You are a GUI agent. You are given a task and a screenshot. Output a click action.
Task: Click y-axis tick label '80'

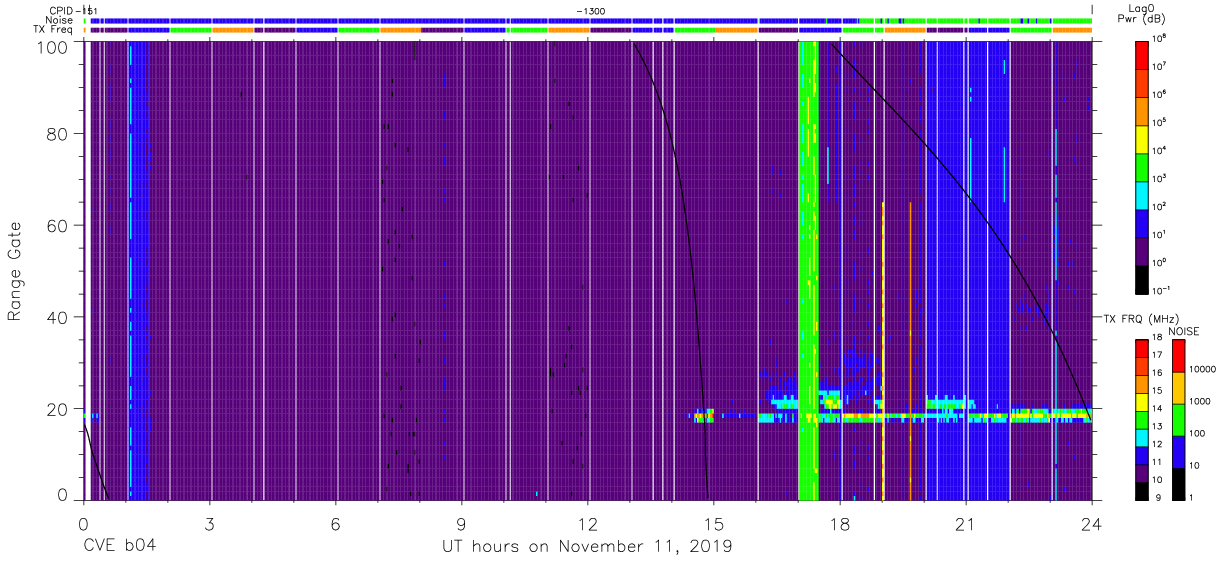pos(58,135)
